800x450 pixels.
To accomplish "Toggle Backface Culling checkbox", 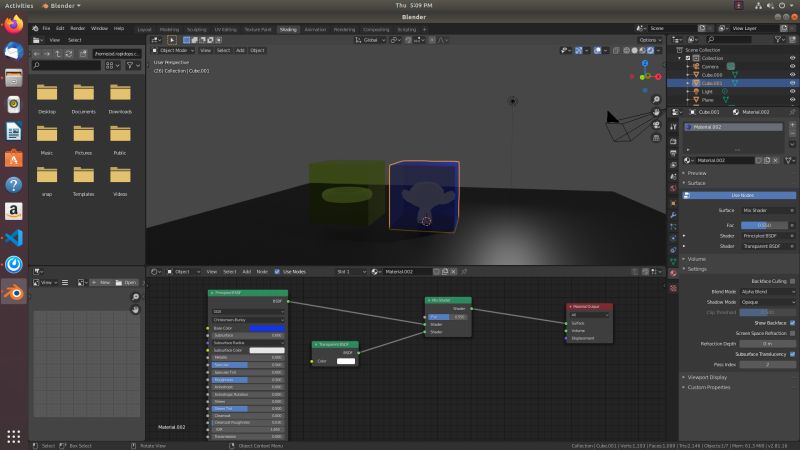I will tap(792, 281).
